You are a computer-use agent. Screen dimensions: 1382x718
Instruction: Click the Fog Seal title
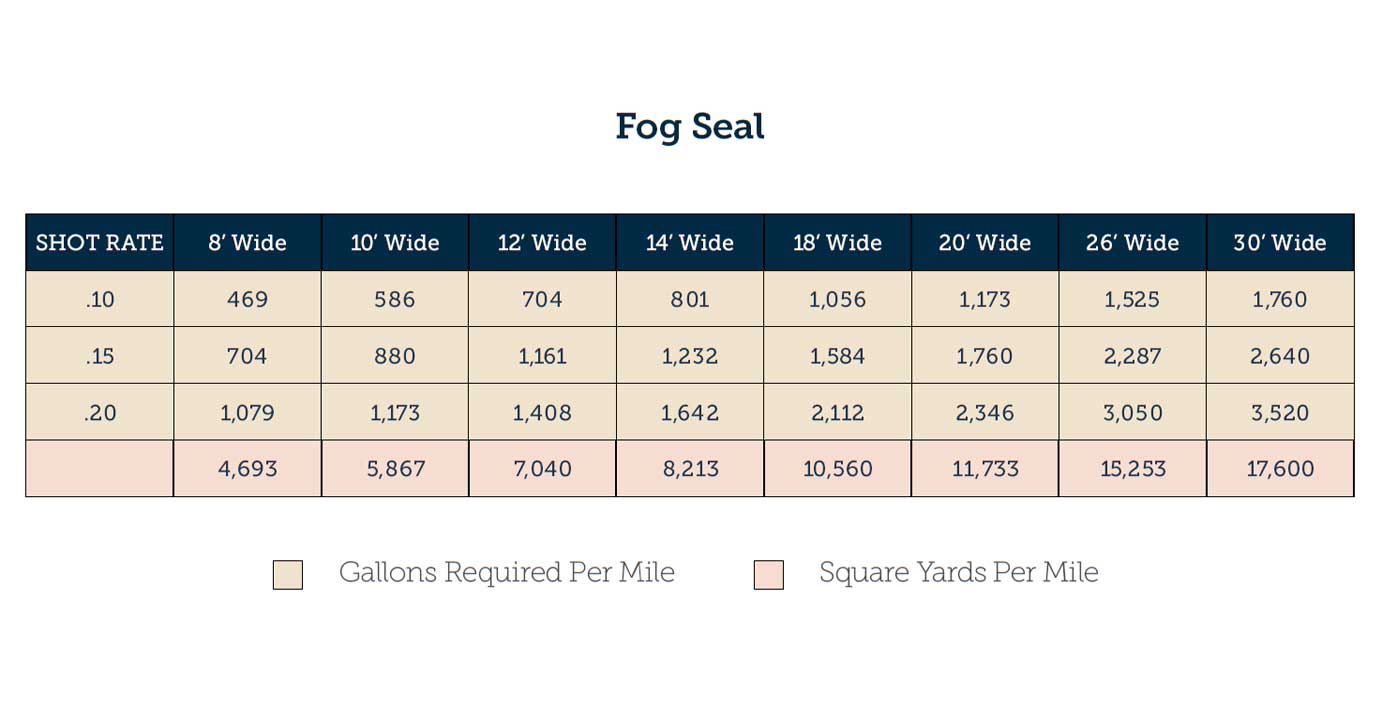tap(690, 128)
